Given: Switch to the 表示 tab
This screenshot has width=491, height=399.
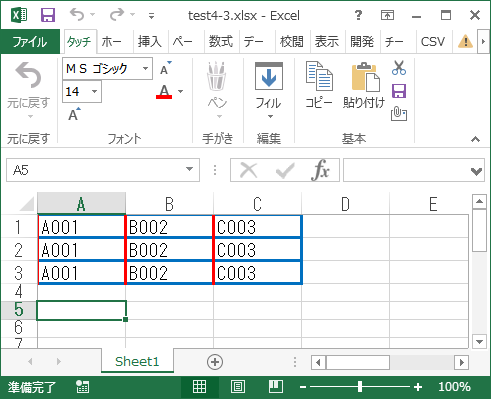Looking at the screenshot, I should pos(327,42).
